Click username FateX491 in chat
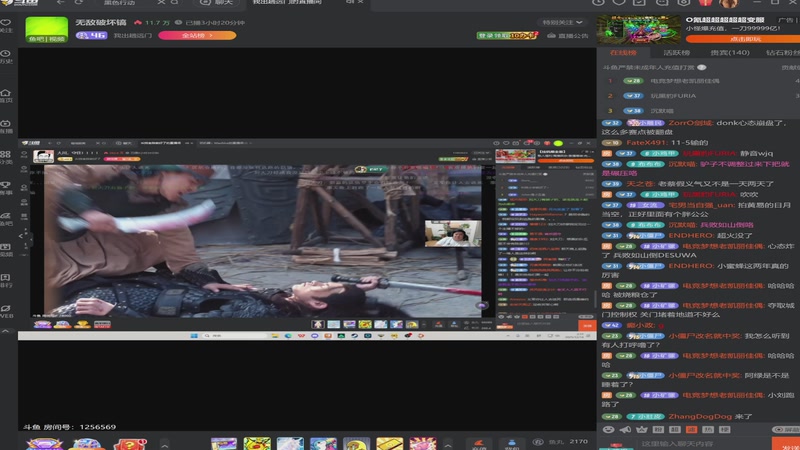This screenshot has height=450, width=800. (645, 143)
